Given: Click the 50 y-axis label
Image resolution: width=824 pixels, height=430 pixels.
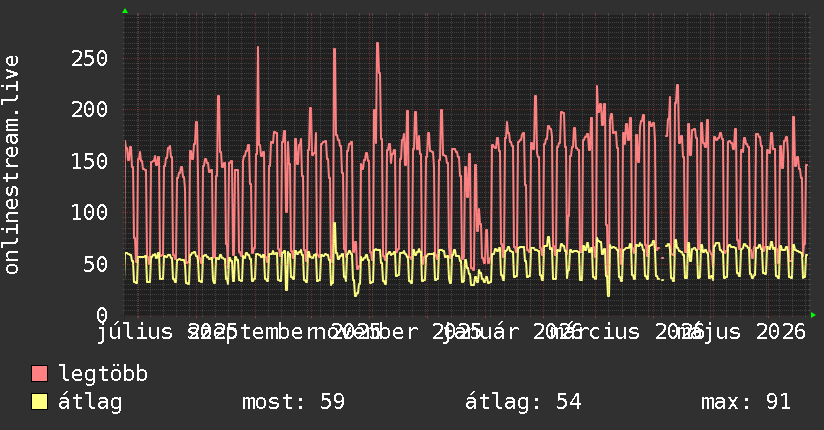Looking at the screenshot, I should coord(96,264).
